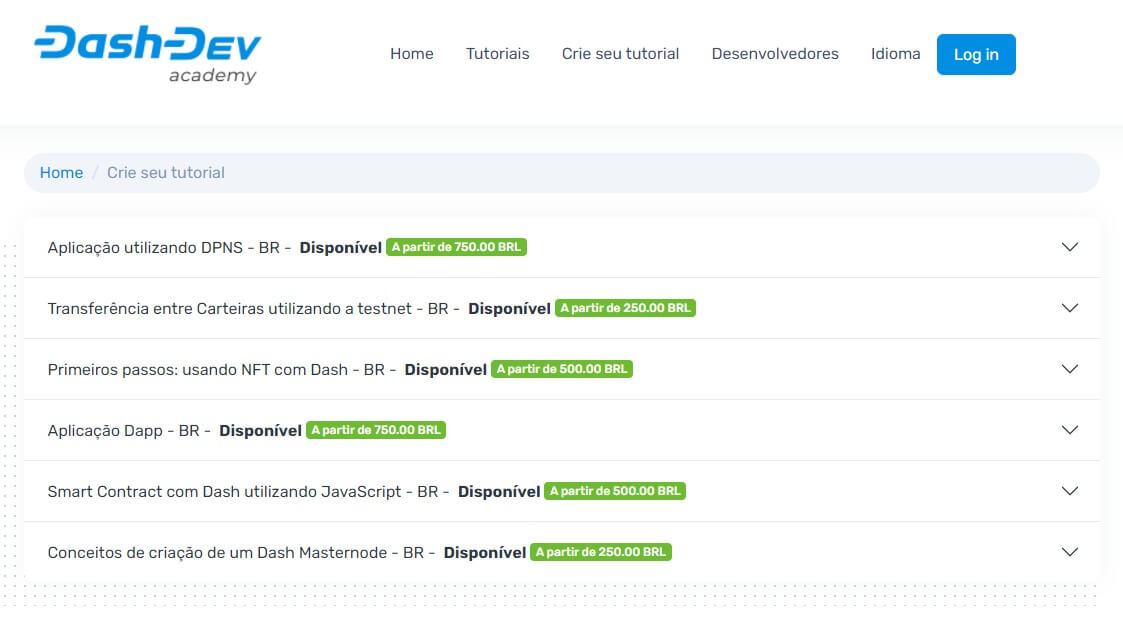The width and height of the screenshot is (1123, 617).
Task: Click Disponível status on the NFT row
Action: [445, 370]
